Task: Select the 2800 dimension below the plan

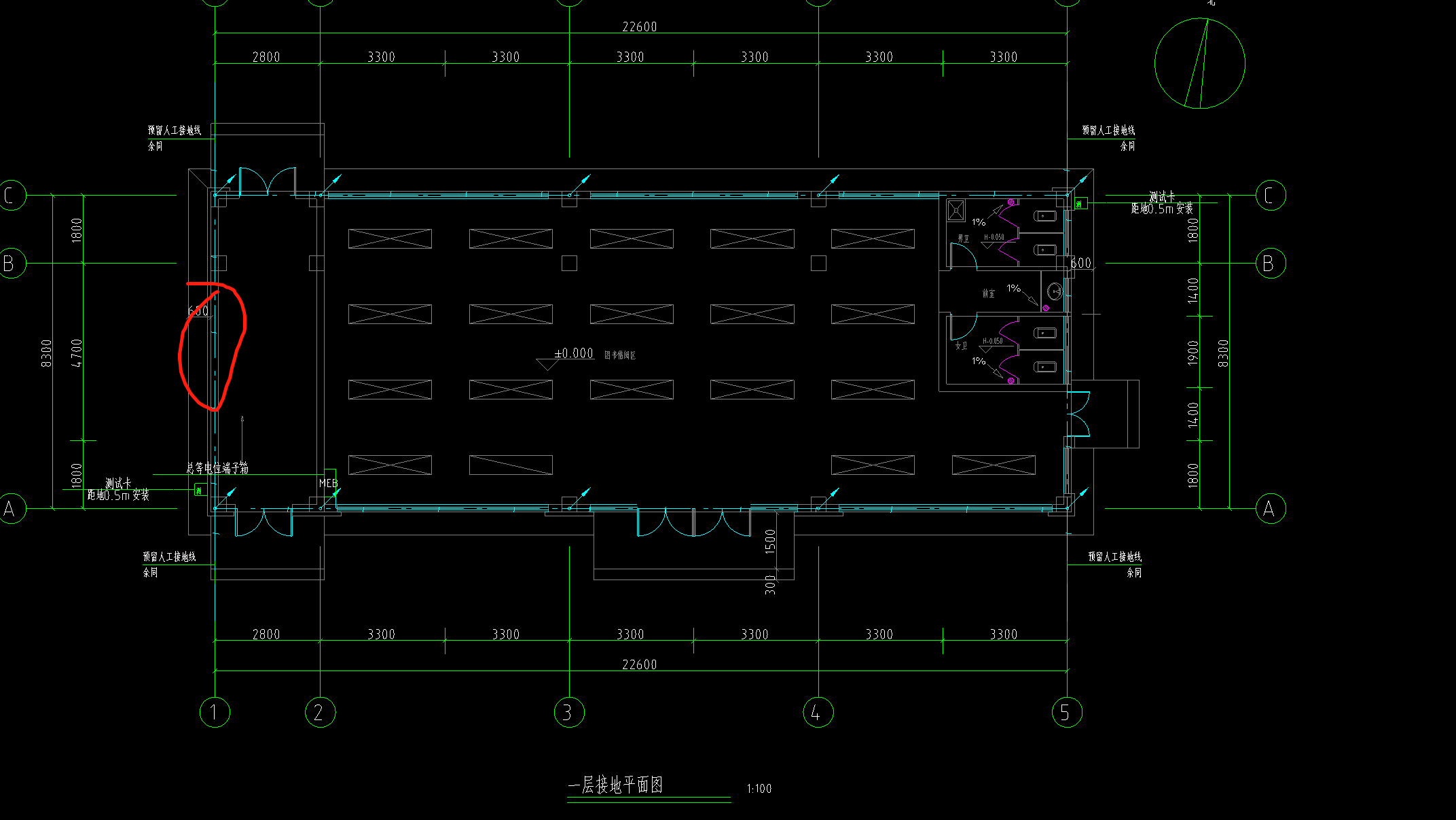Action: (x=266, y=634)
